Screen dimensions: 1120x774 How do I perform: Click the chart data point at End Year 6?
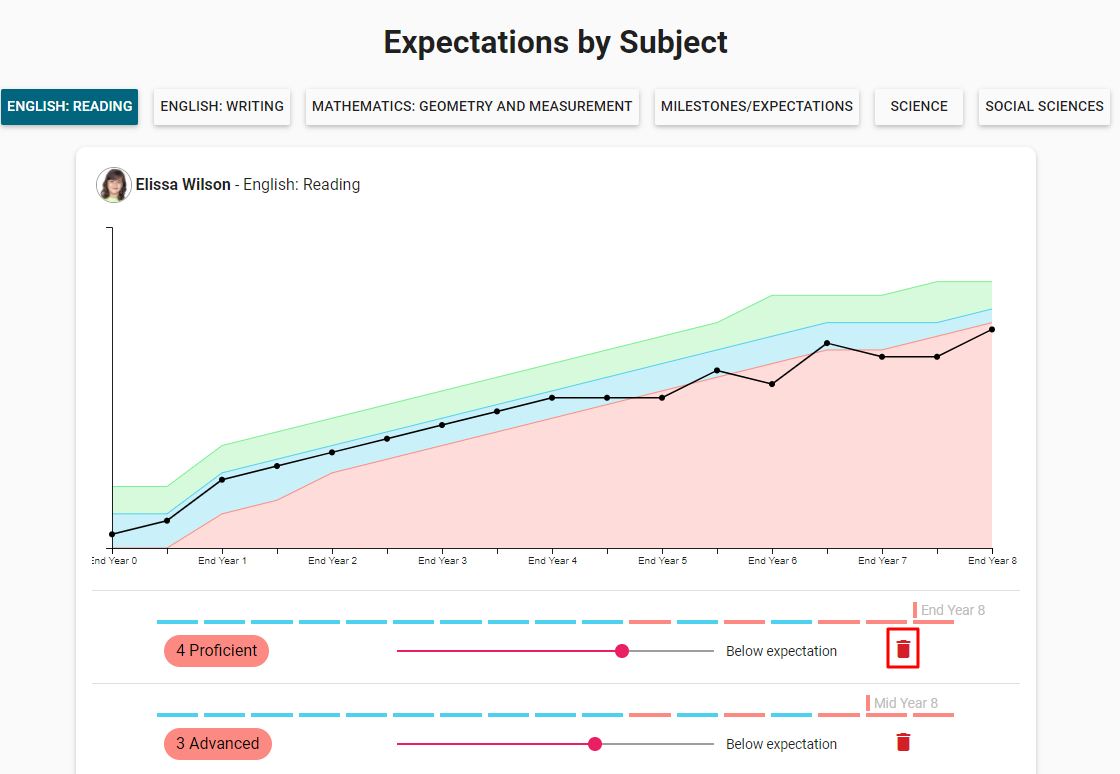coord(772,384)
